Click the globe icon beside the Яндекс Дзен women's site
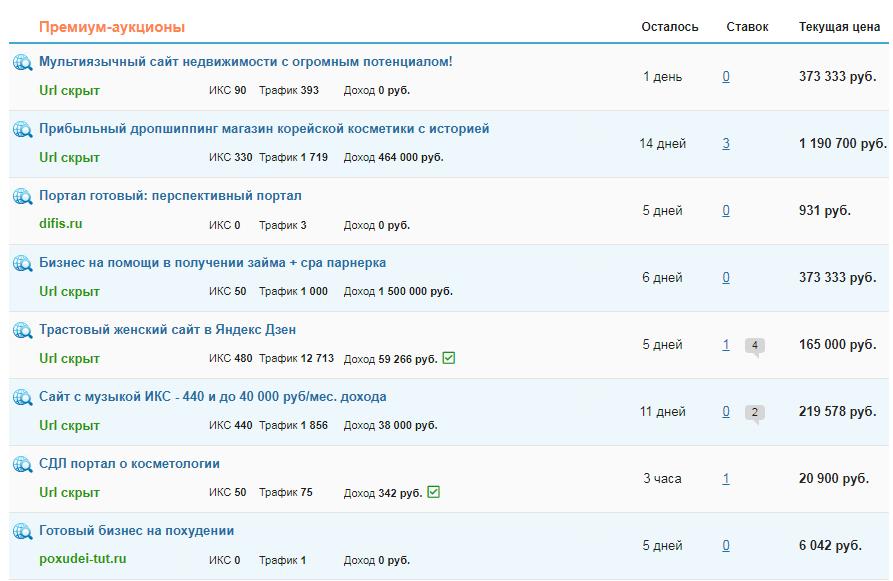Image resolution: width=893 pixels, height=581 pixels. tap(23, 330)
